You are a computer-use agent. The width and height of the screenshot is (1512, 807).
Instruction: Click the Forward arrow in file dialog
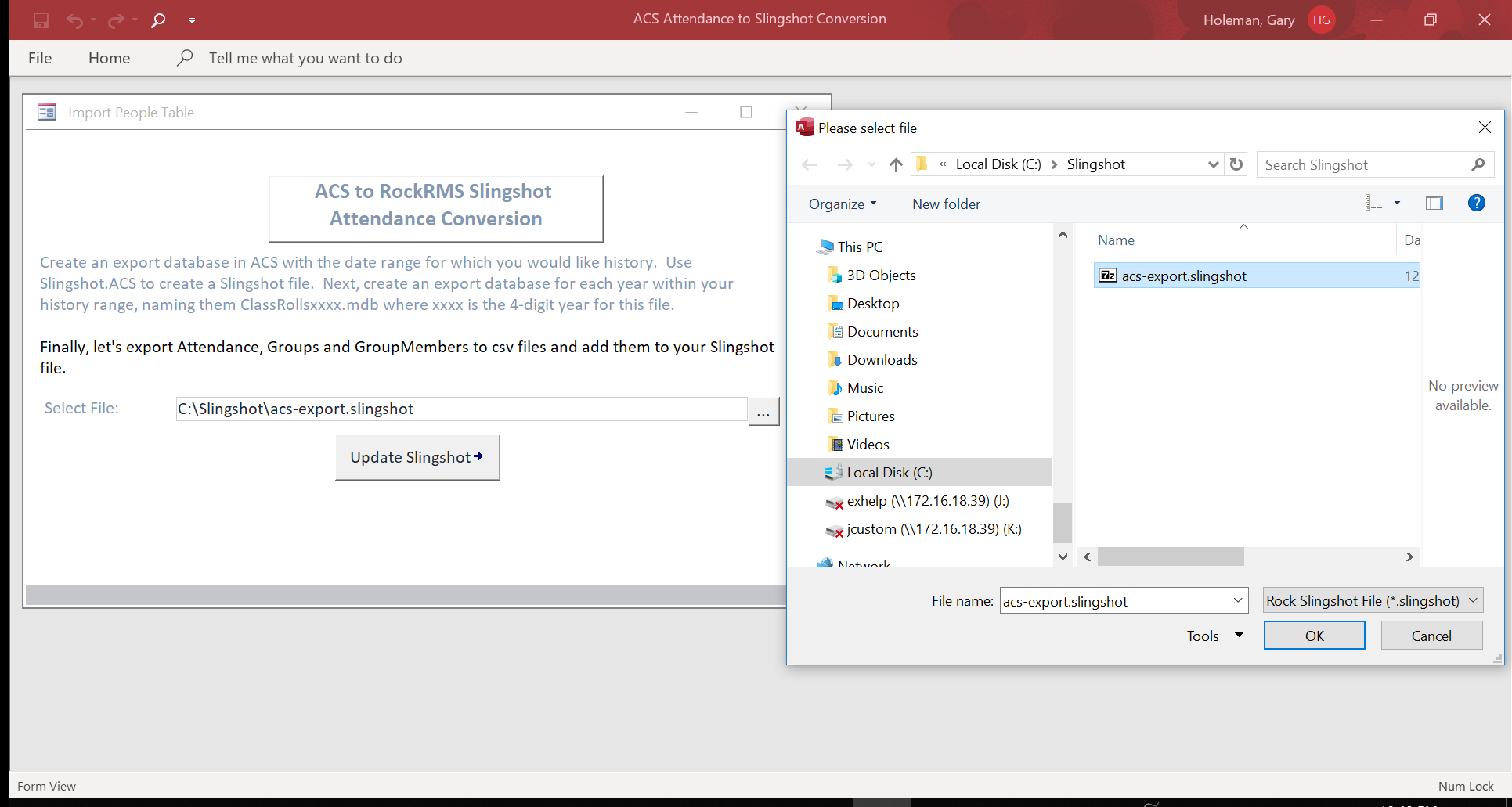pos(845,164)
